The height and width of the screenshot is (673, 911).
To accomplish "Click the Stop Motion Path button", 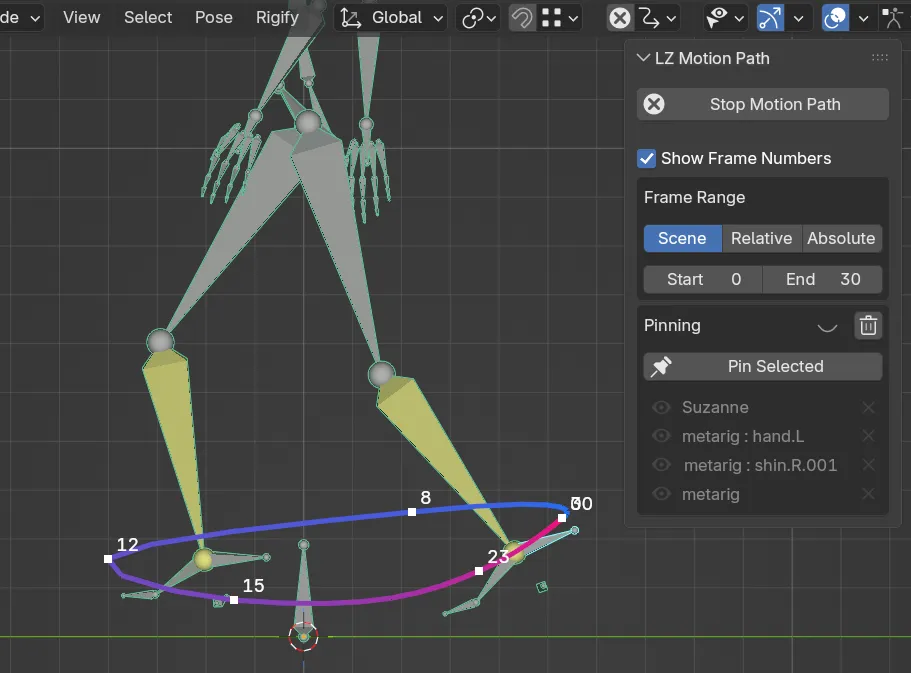I will pos(763,104).
